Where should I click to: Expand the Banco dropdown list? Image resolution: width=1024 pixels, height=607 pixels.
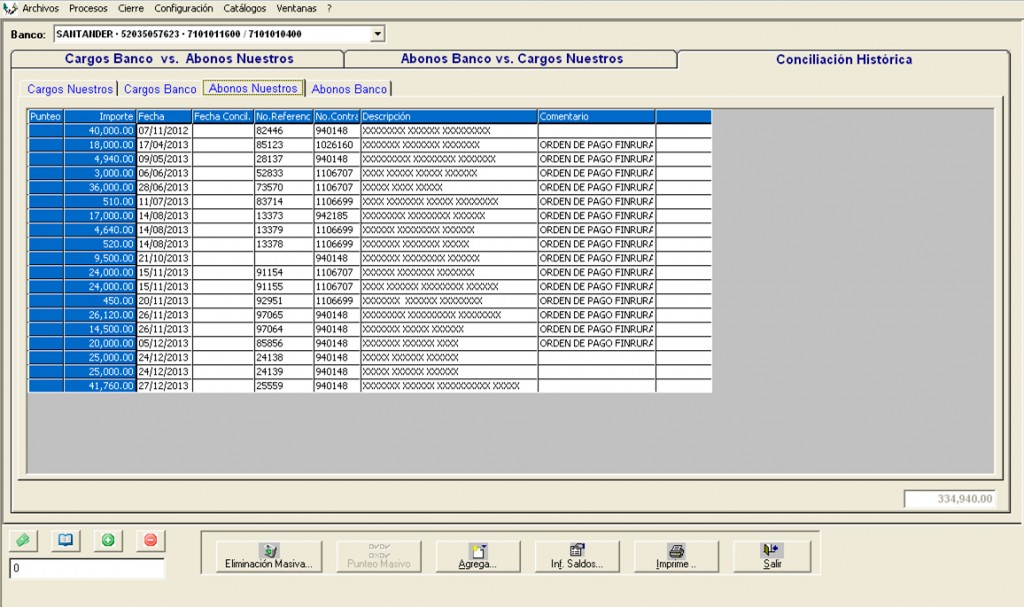click(377, 35)
